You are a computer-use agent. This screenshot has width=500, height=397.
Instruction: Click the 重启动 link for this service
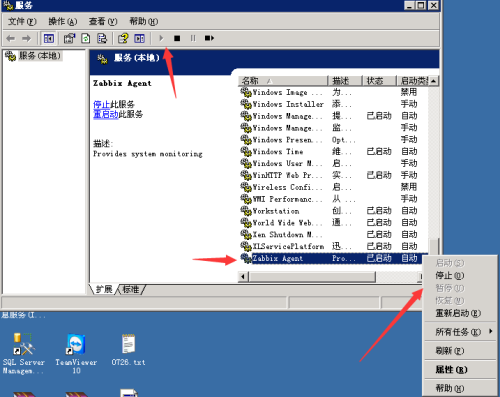click(x=106, y=114)
